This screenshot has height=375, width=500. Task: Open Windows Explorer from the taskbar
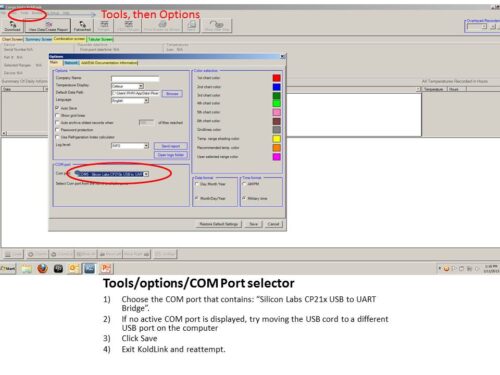point(27,268)
